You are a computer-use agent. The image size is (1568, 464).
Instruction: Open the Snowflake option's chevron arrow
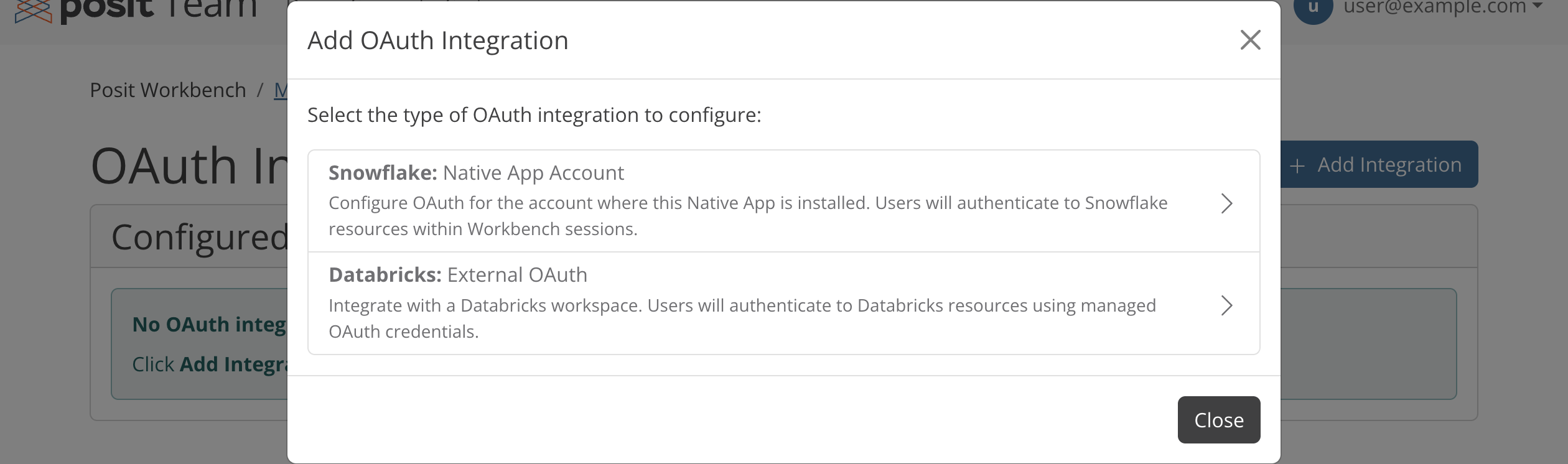pyautogui.click(x=1226, y=203)
